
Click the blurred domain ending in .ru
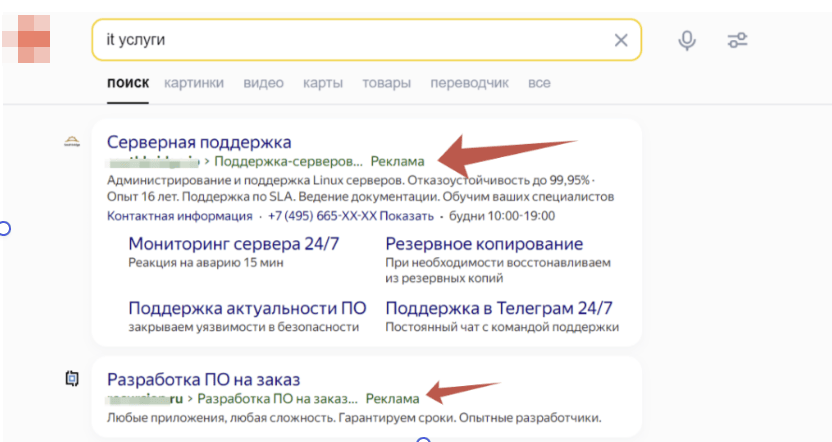tap(145, 398)
